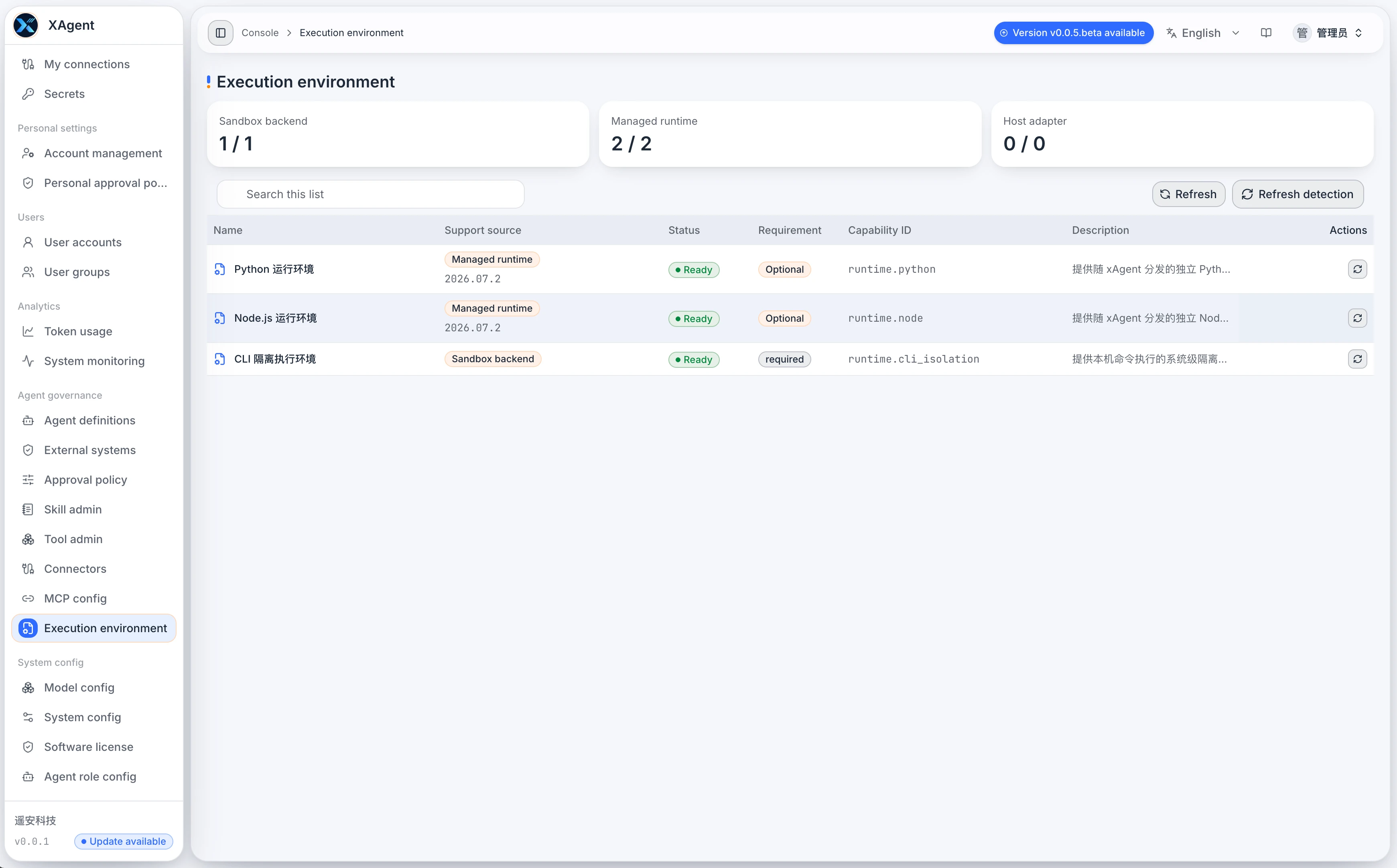This screenshot has height=868, width=1397.
Task: Click the Managed runtime summary card
Action: tap(790, 134)
